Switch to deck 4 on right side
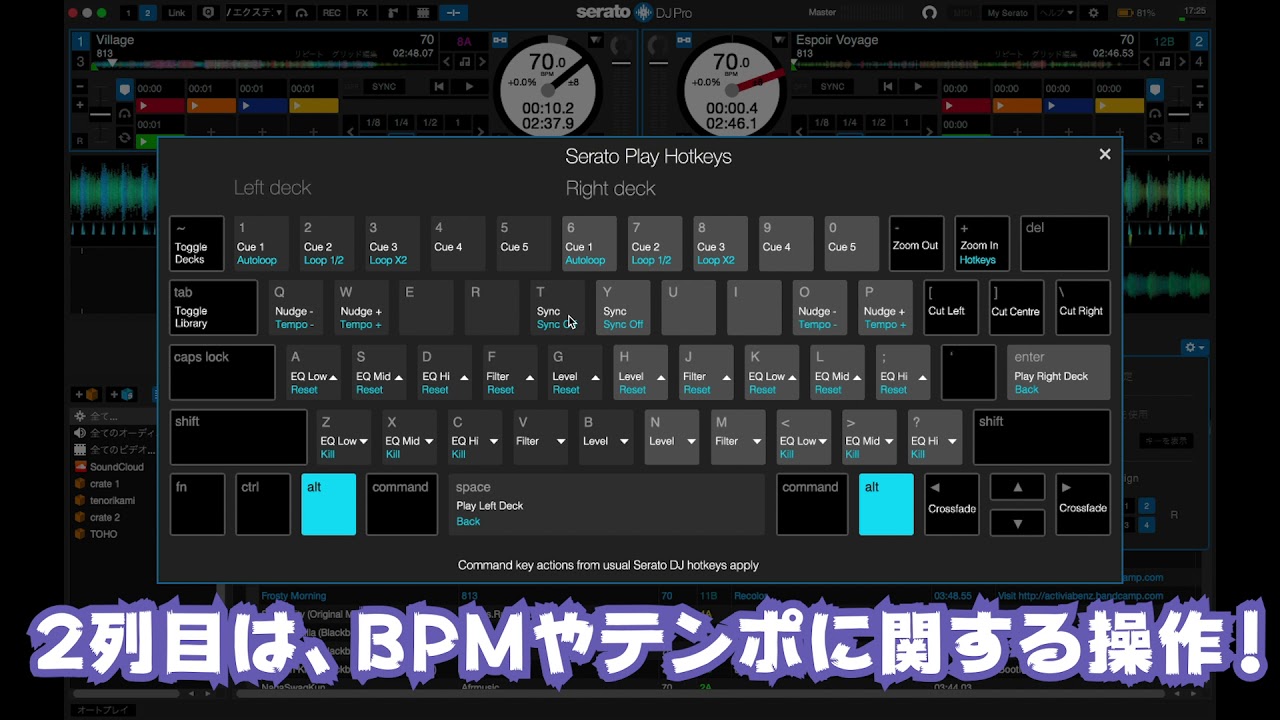The height and width of the screenshot is (720, 1280). click(x=1199, y=62)
